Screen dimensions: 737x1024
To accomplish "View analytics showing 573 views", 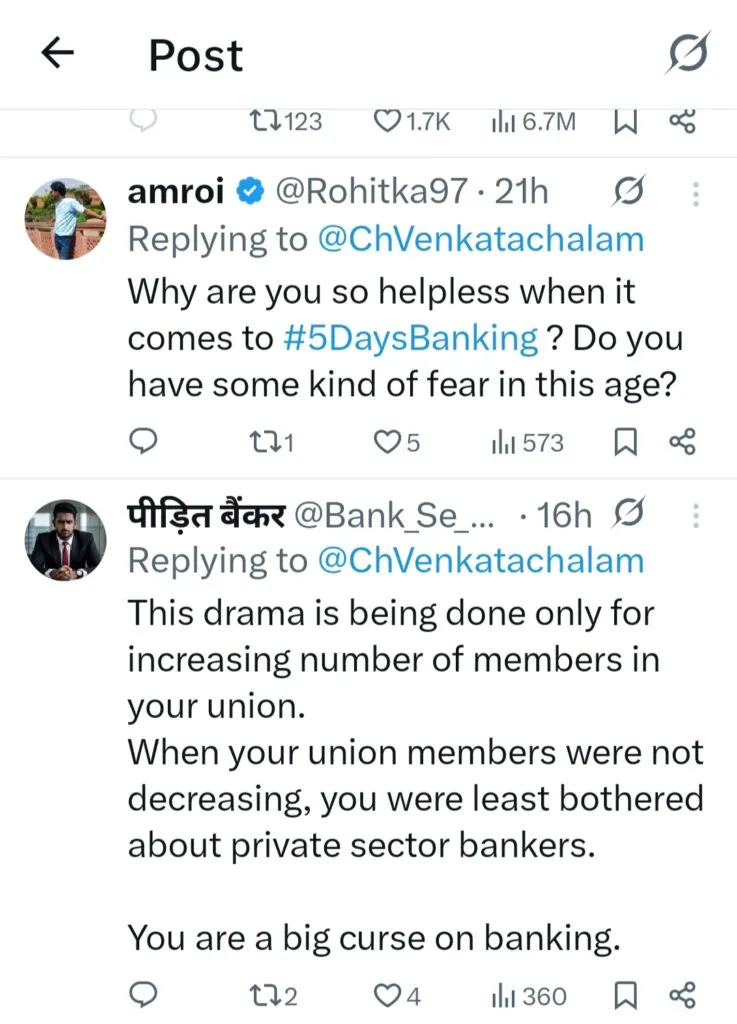I will (527, 442).
